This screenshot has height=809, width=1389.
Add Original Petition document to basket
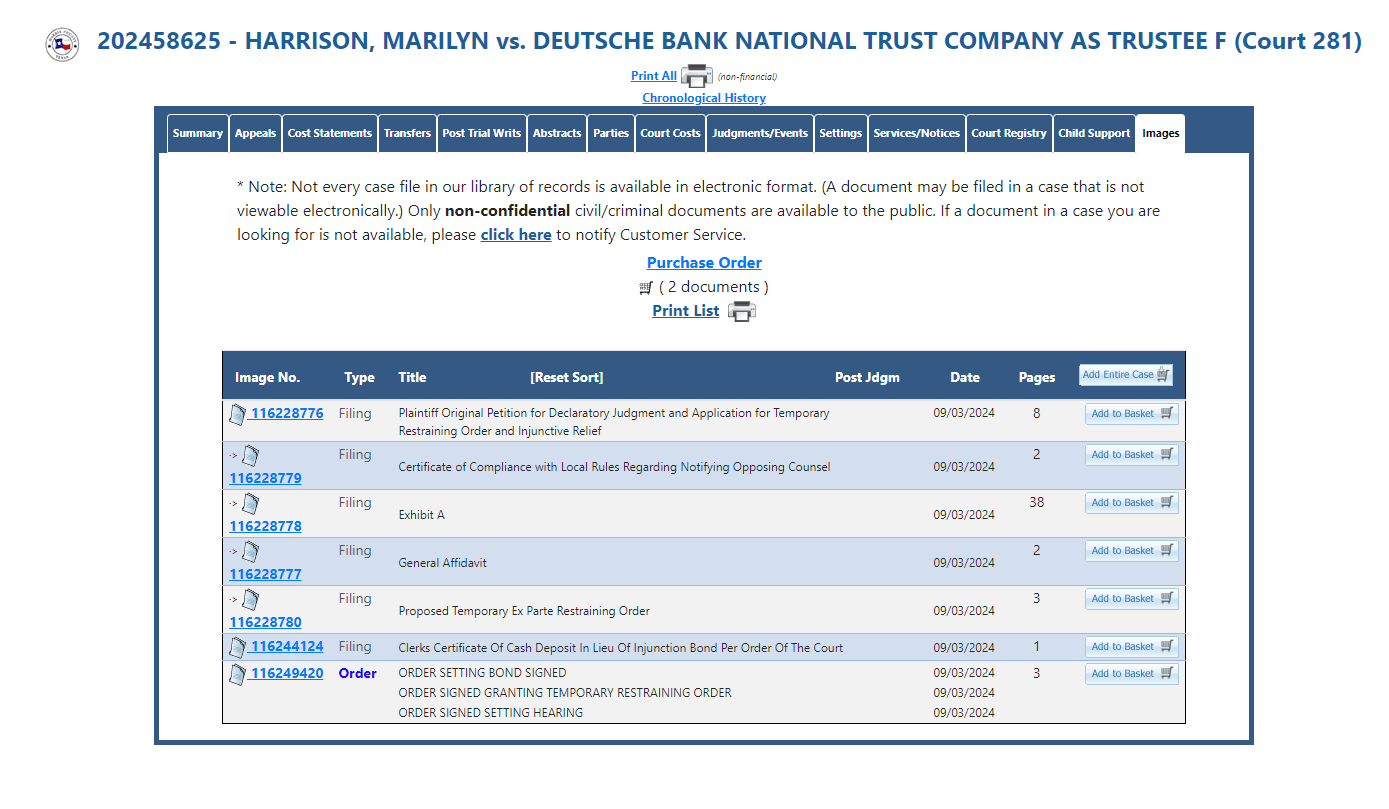click(1132, 414)
